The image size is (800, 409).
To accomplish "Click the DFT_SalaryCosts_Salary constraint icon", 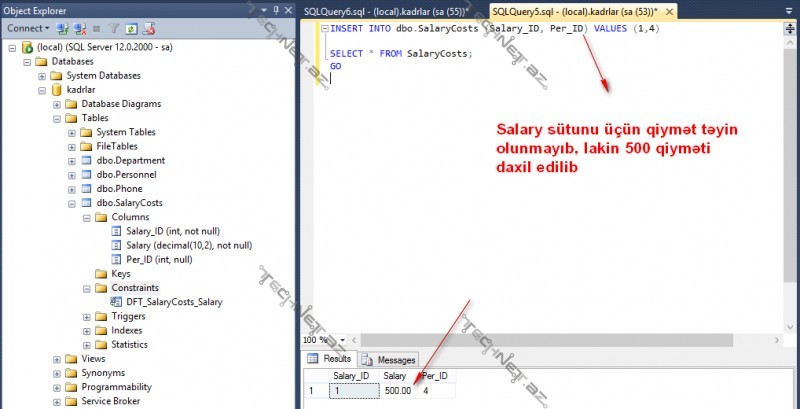I will point(116,302).
